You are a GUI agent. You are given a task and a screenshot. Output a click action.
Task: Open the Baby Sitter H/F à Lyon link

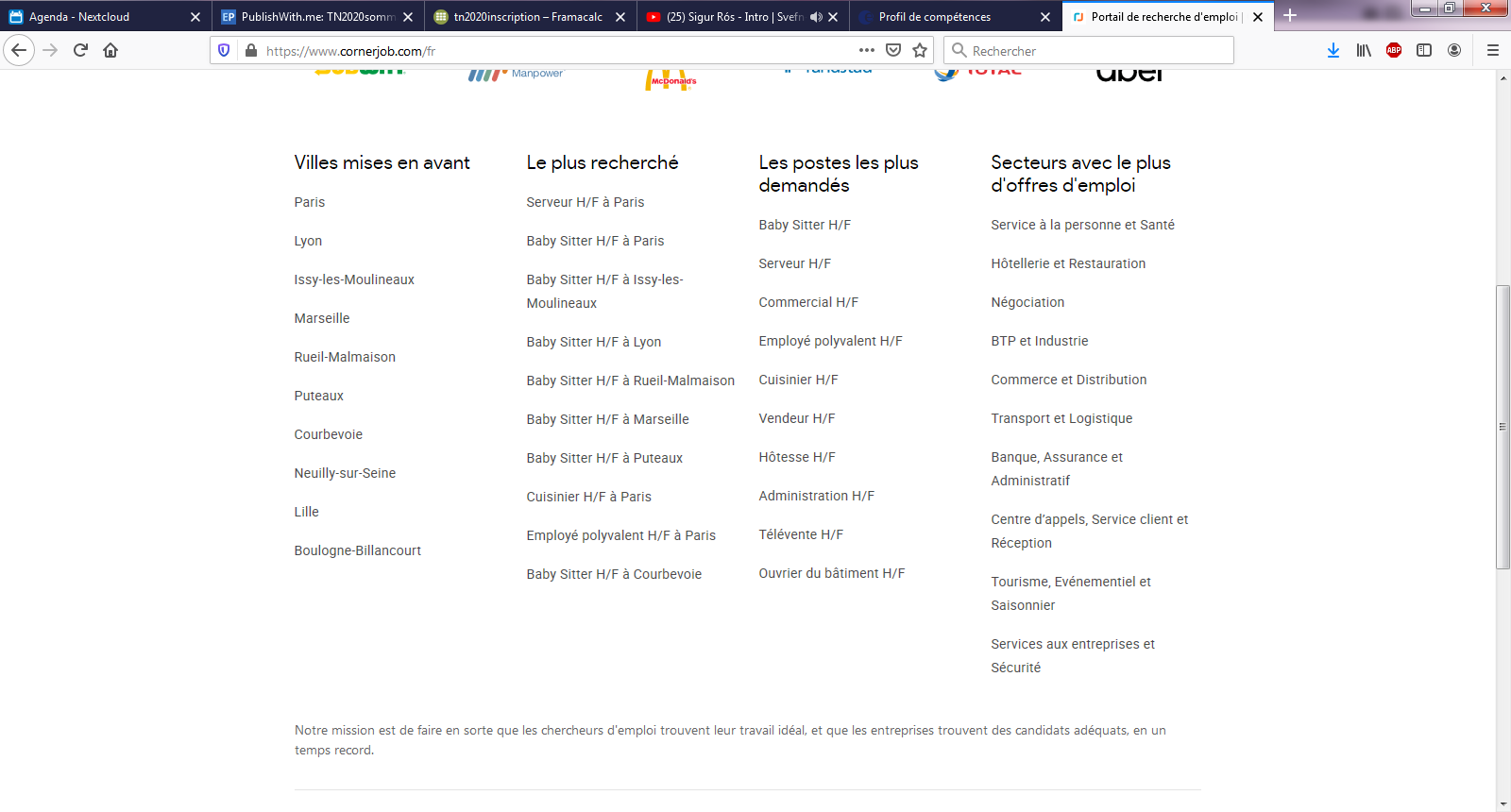pos(594,342)
